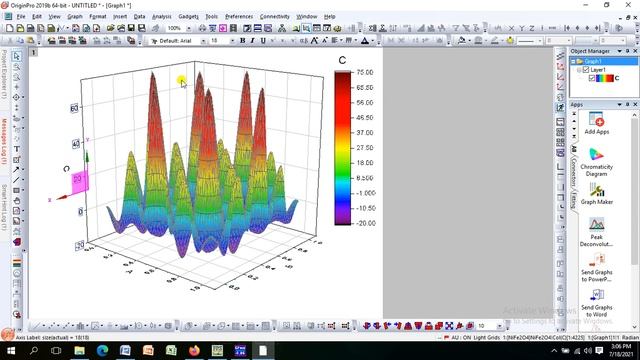The height and width of the screenshot is (360, 640).
Task: Open Apps panel options arrow
Action: click(x=619, y=104)
